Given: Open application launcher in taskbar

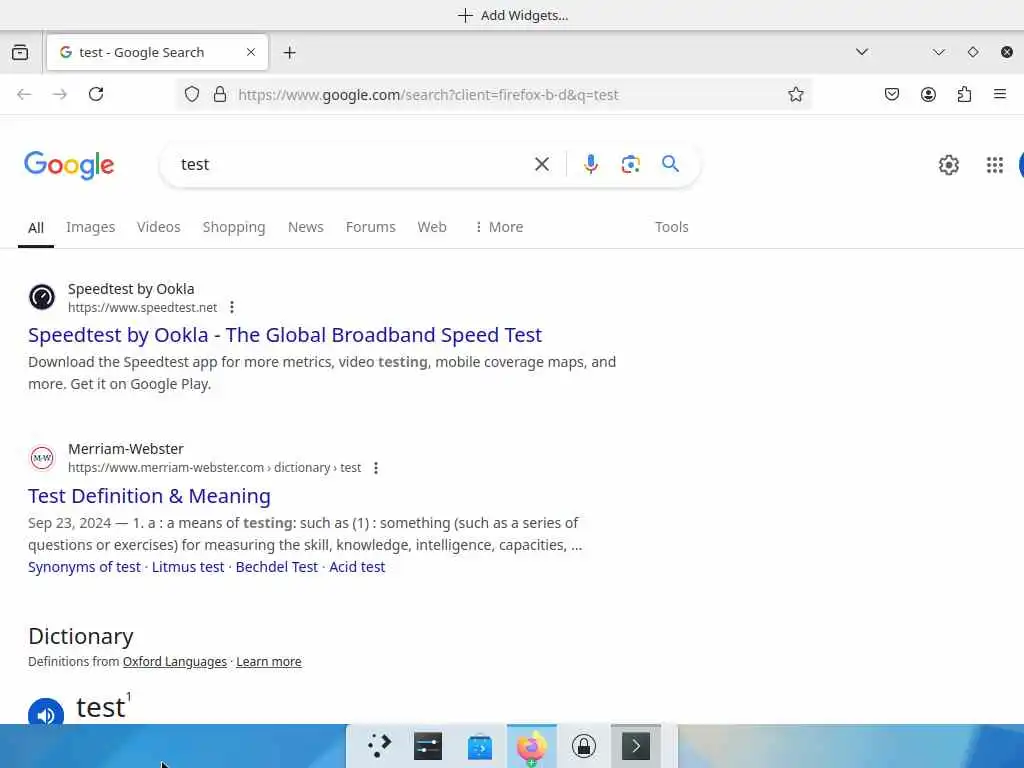Looking at the screenshot, I should click(378, 746).
